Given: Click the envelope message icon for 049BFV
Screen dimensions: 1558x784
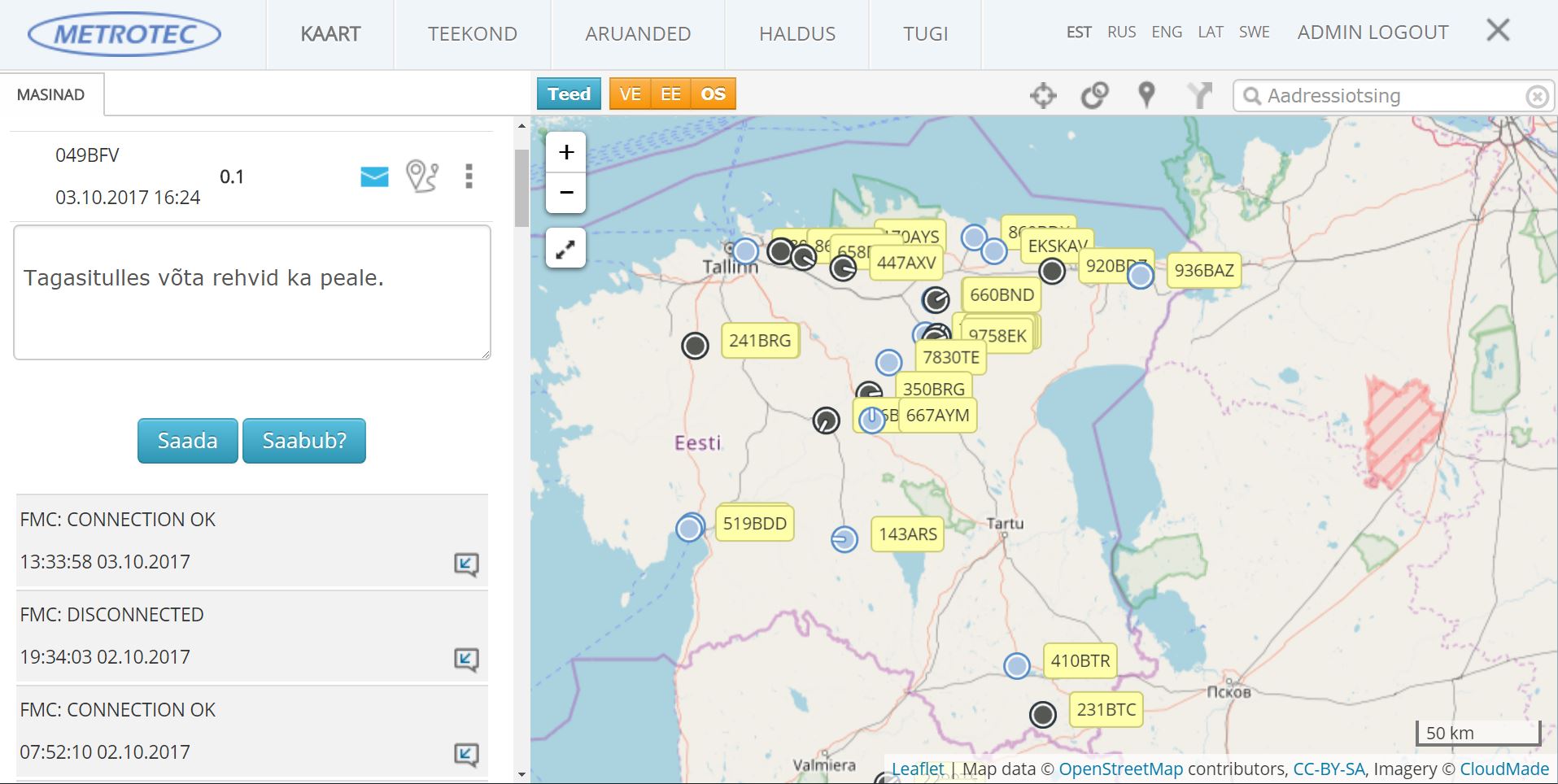Looking at the screenshot, I should 374,176.
